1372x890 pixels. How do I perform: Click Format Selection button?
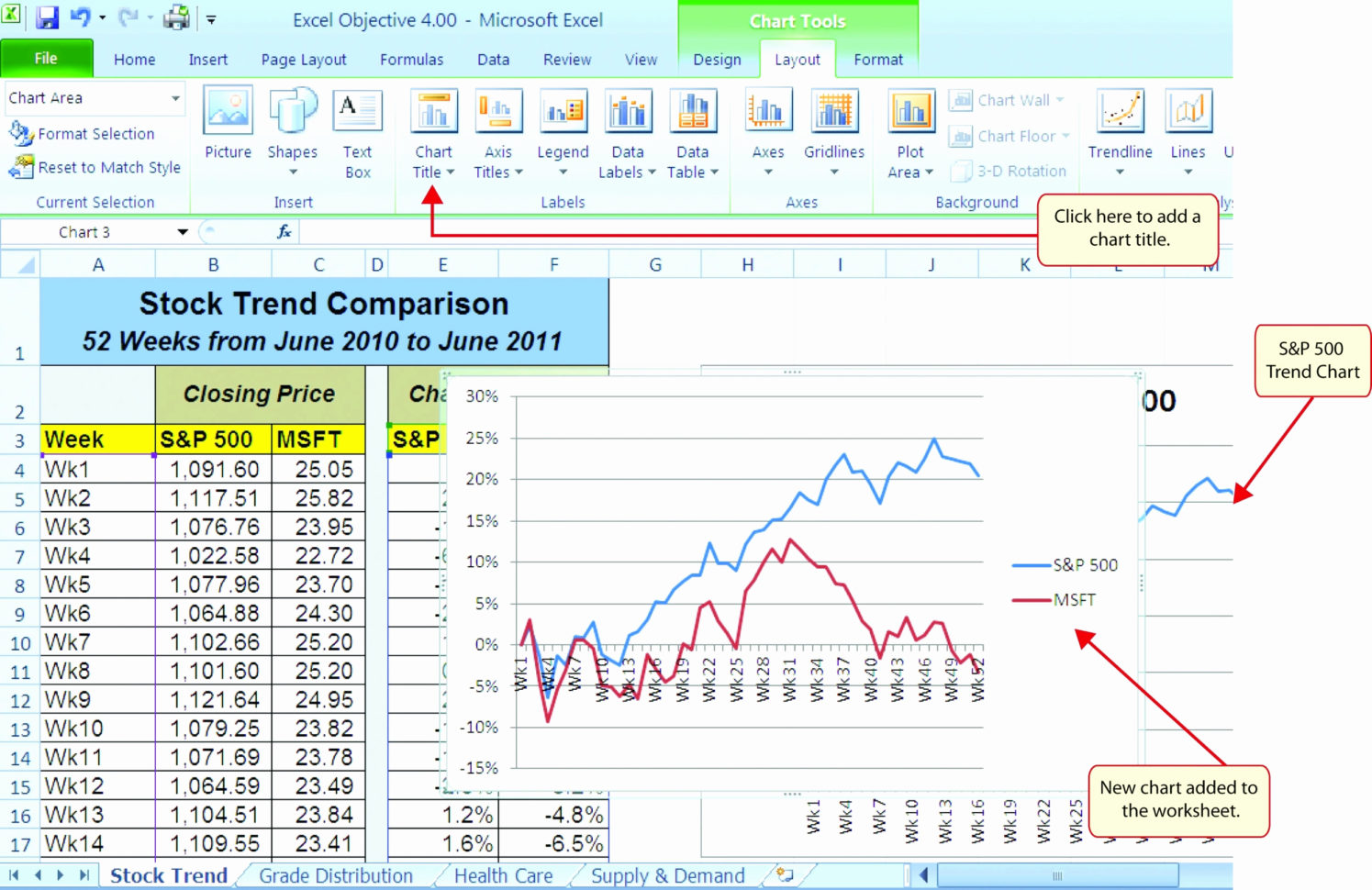83,134
